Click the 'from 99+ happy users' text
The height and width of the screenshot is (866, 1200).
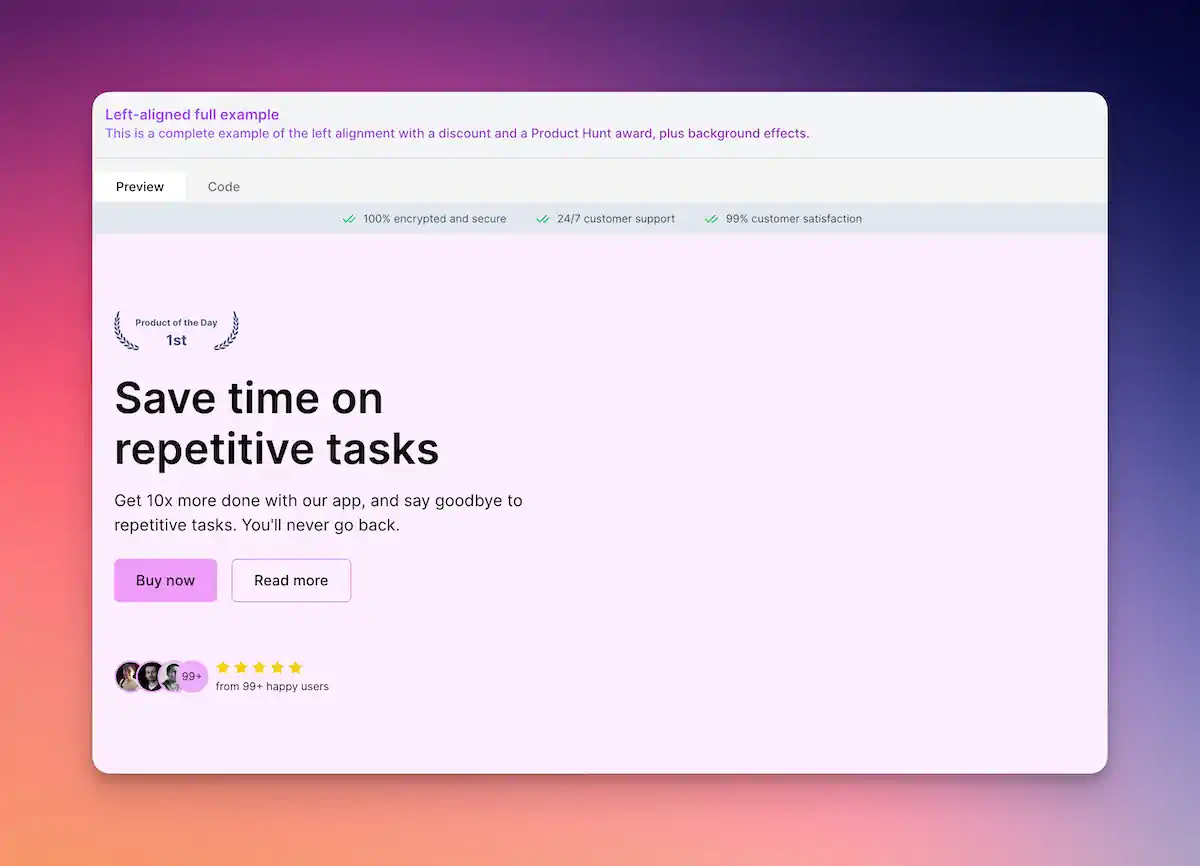tap(272, 686)
